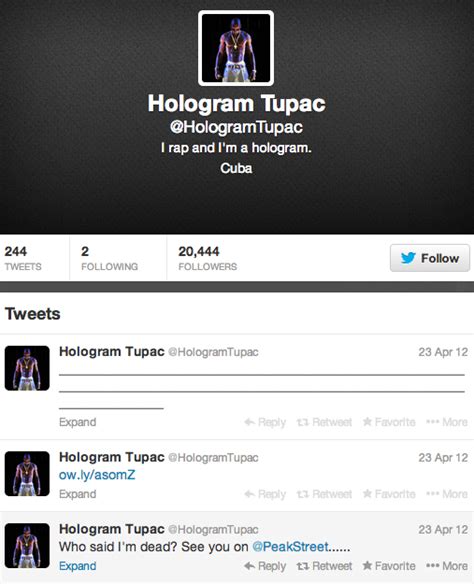Open the ow.ly/asomZ link
This screenshot has height=584, width=474.
(x=97, y=475)
